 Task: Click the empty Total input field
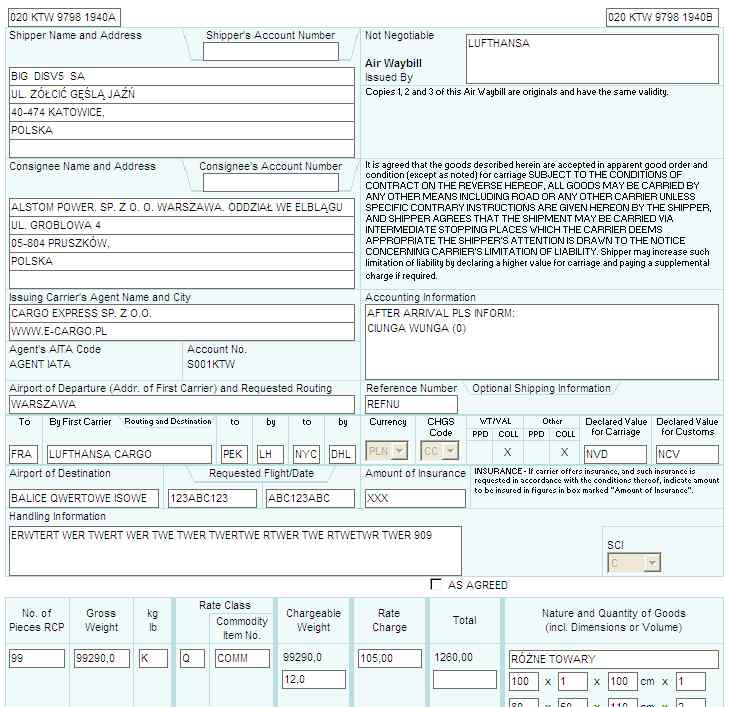tap(465, 680)
